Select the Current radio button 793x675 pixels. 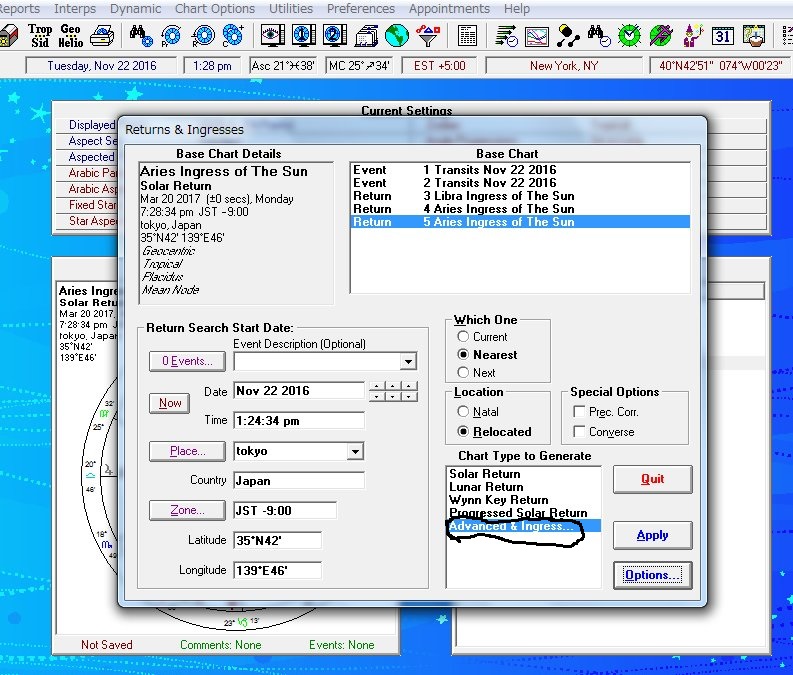pyautogui.click(x=463, y=337)
